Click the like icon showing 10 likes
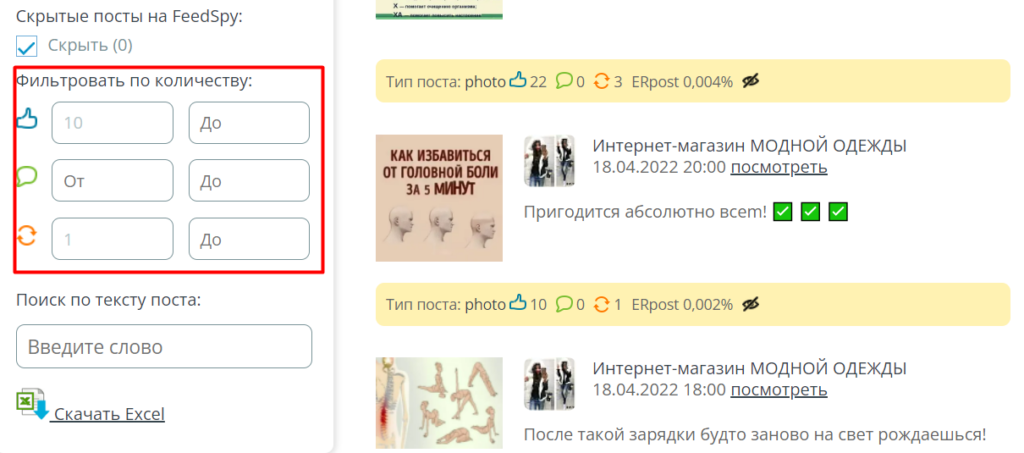This screenshot has height=453, width=1024. (517, 304)
